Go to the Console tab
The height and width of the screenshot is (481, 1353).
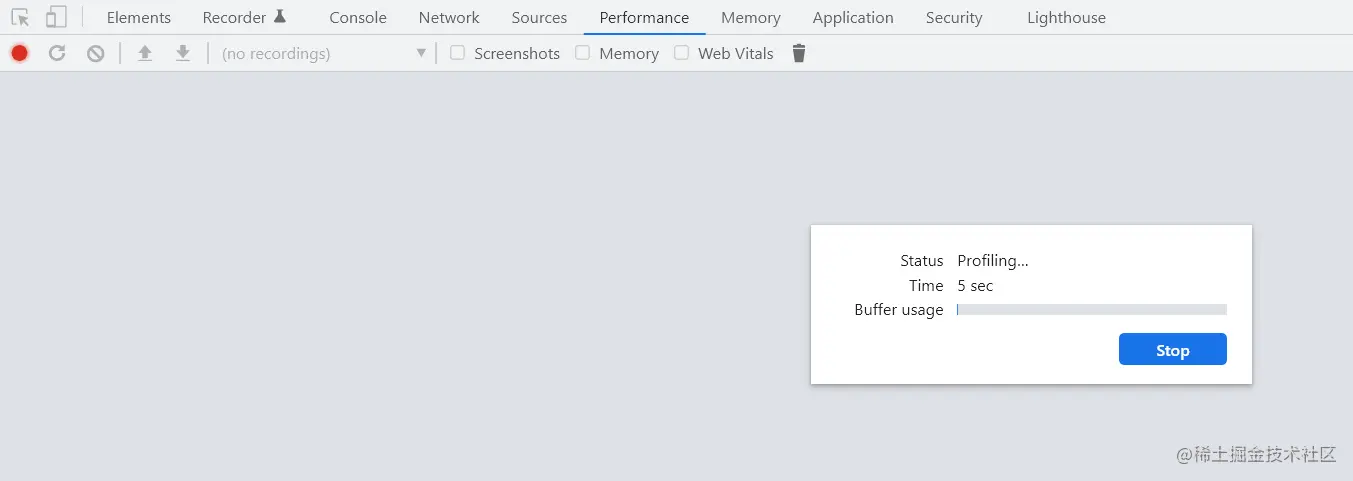[x=358, y=17]
